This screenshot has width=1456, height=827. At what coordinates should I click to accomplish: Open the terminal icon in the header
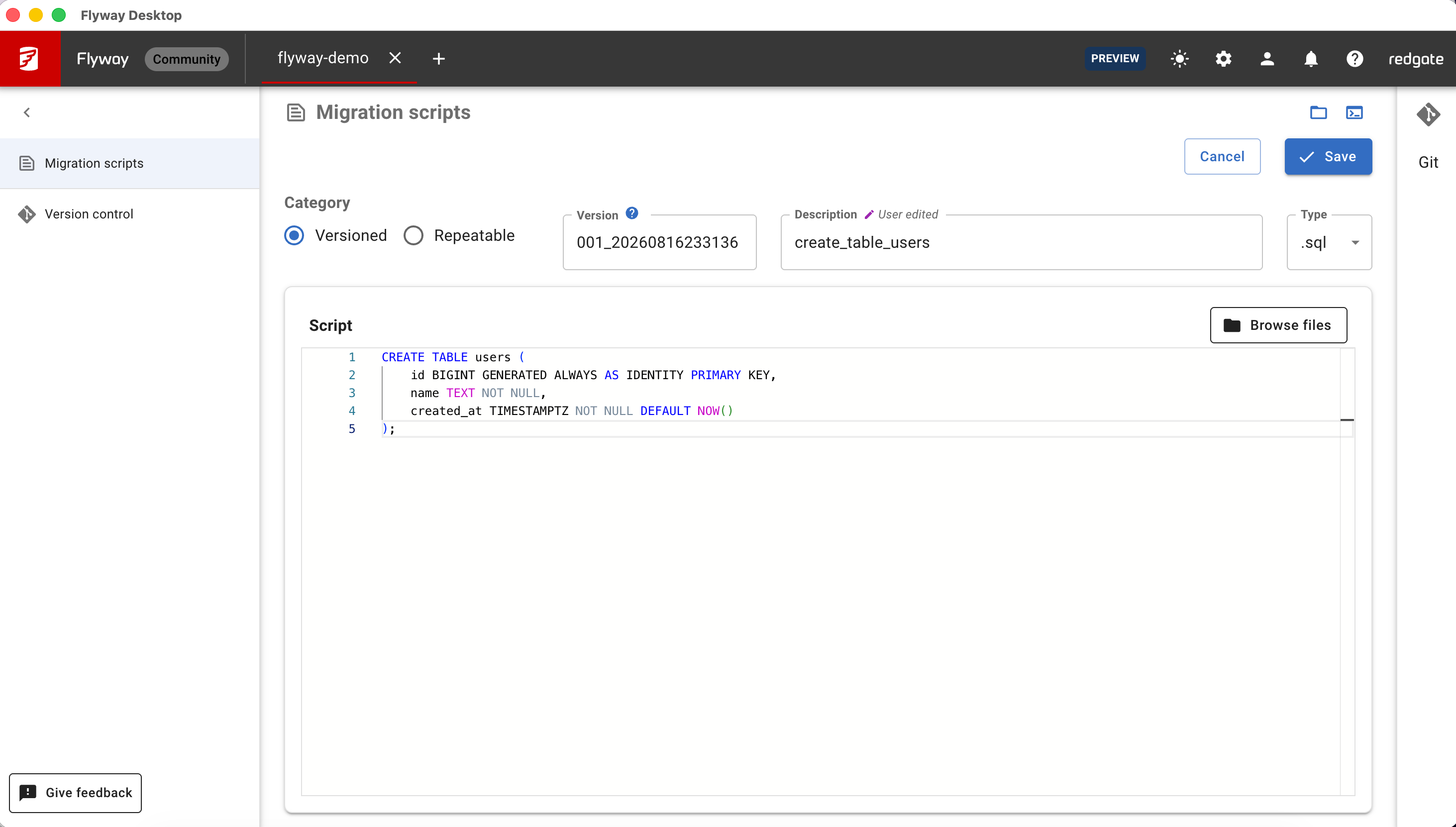click(x=1354, y=112)
